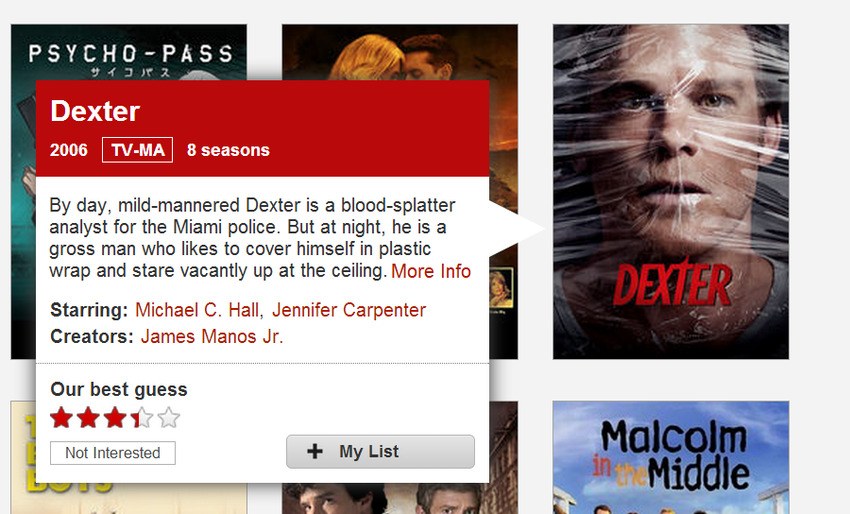Rate Dexter two stars
The image size is (850, 514).
[x=88, y=417]
